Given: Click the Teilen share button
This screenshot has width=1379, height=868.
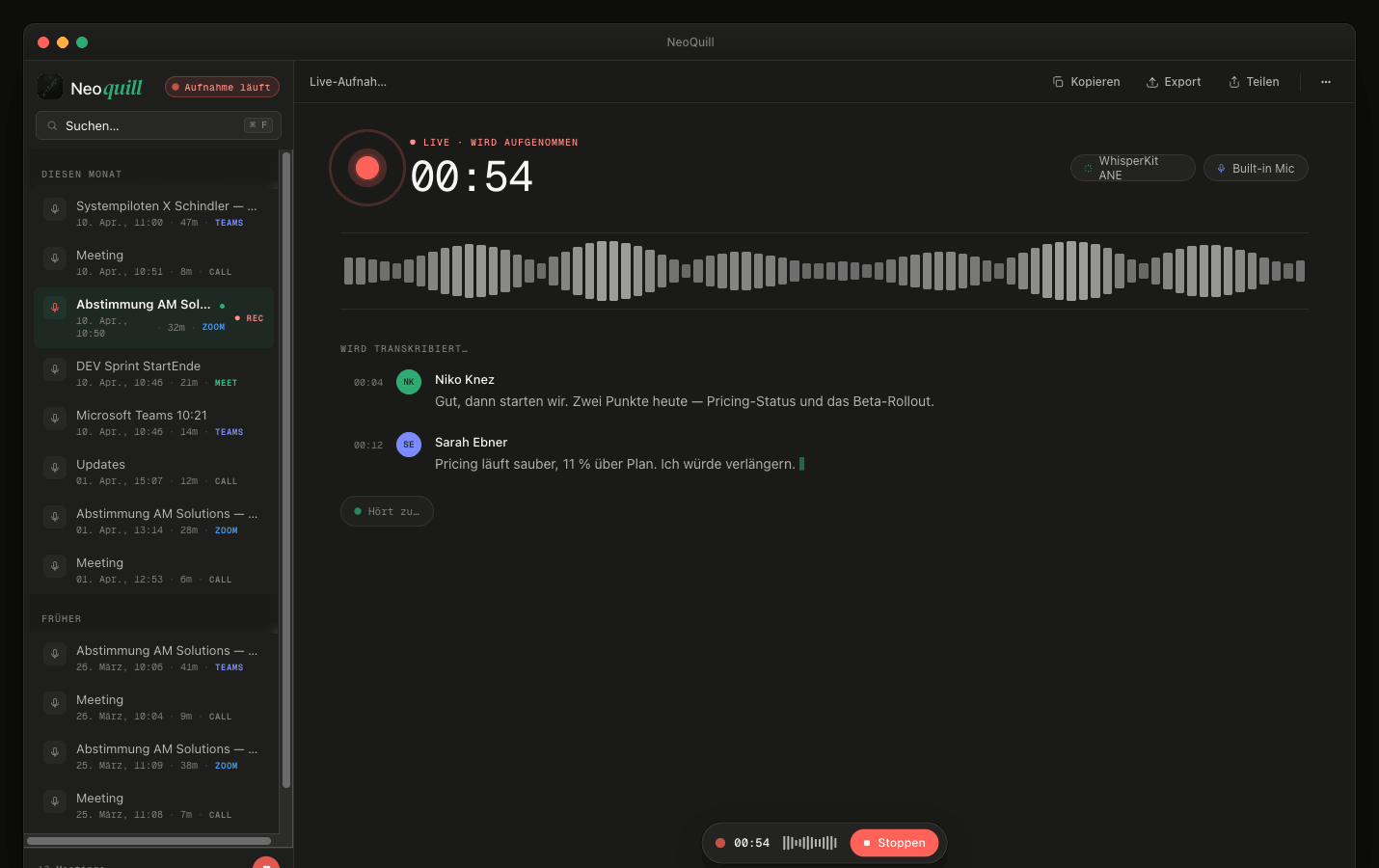Looking at the screenshot, I should click(x=1254, y=82).
